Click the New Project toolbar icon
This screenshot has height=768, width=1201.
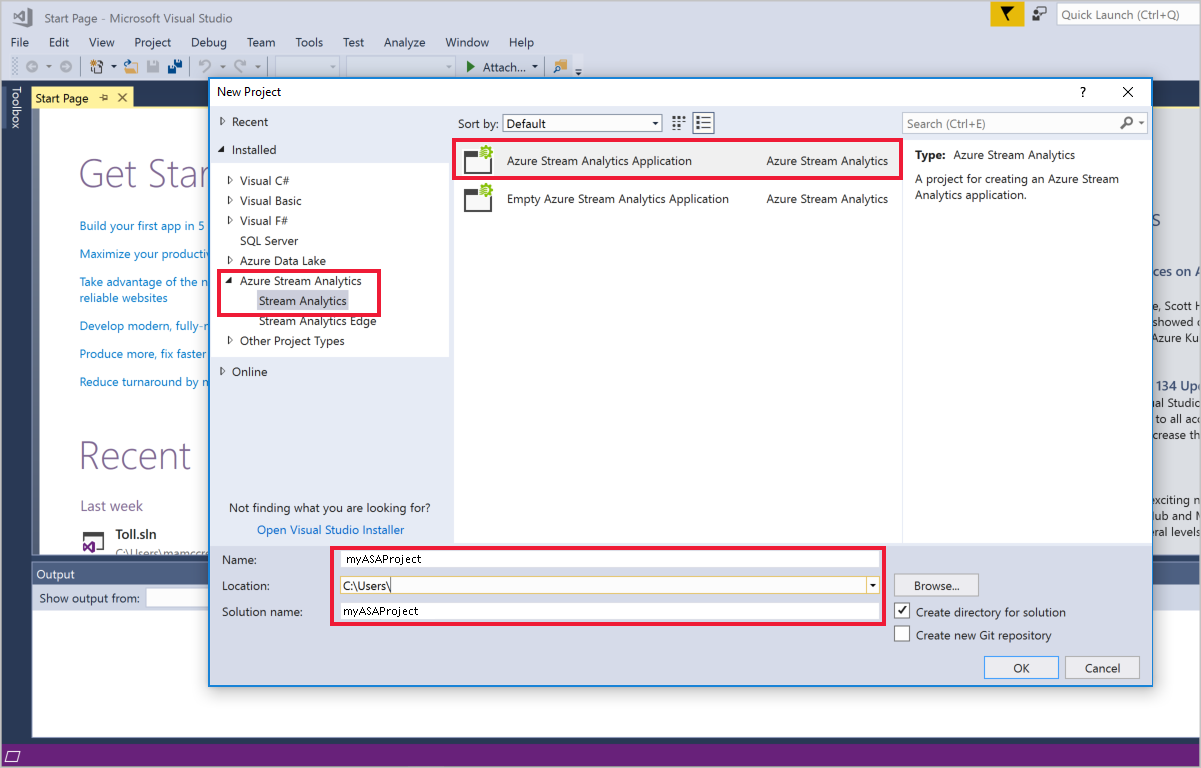point(97,66)
